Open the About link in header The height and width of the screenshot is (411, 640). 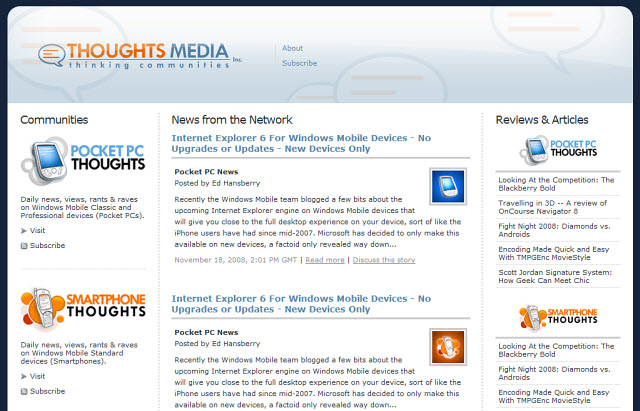tap(292, 48)
